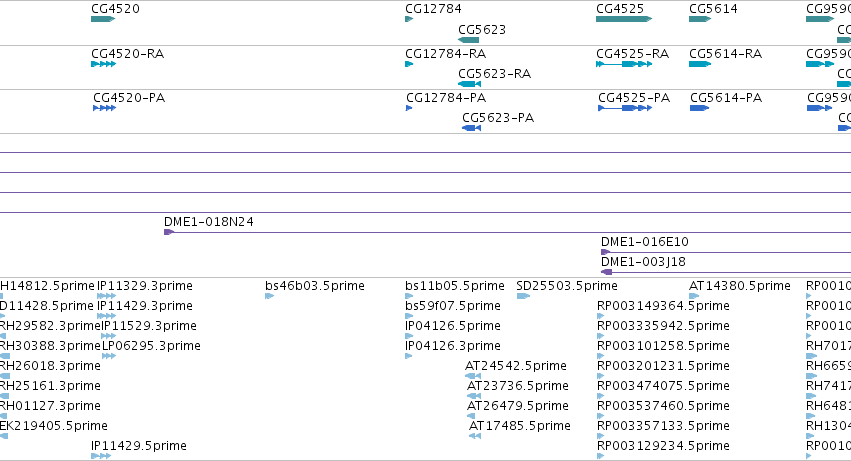Click the CG5614-PA protein glyph
This screenshot has width=851, height=461.
point(700,108)
